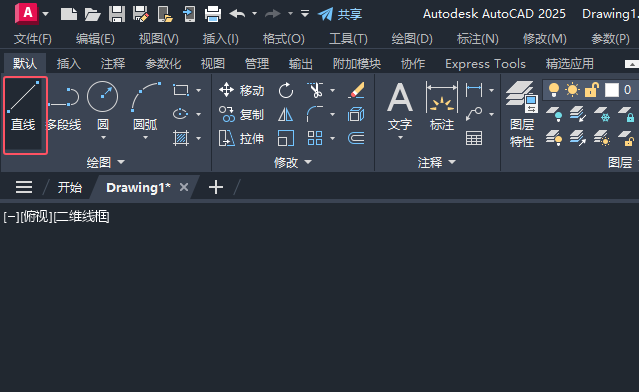The image size is (639, 392).
Task: Switch to the Parametric (参数化) ribbon tab
Action: coord(163,64)
